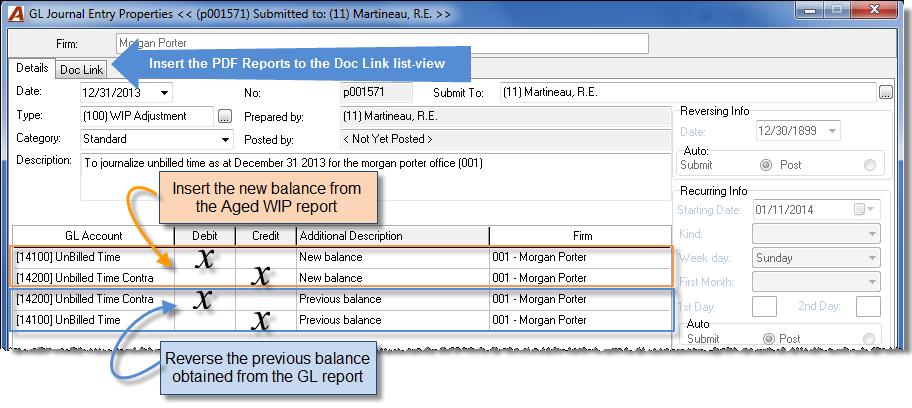The height and width of the screenshot is (408, 912).
Task: Click the Debit cell of Previous balance Contra row
Action: [x=205, y=299]
